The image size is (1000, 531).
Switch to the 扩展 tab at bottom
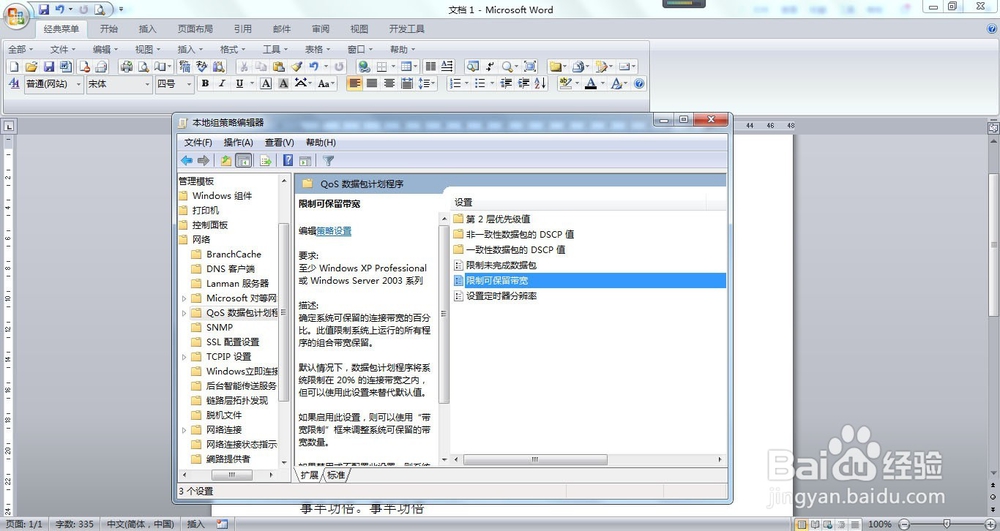(x=309, y=475)
